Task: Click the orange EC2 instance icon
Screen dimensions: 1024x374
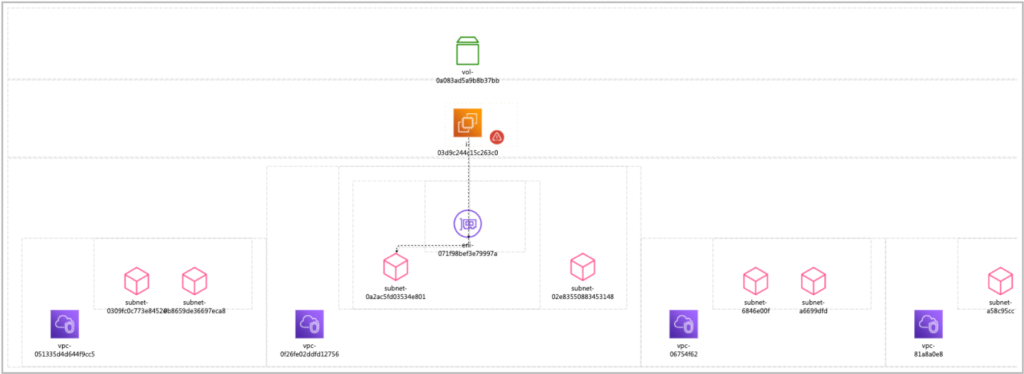Action: click(468, 123)
